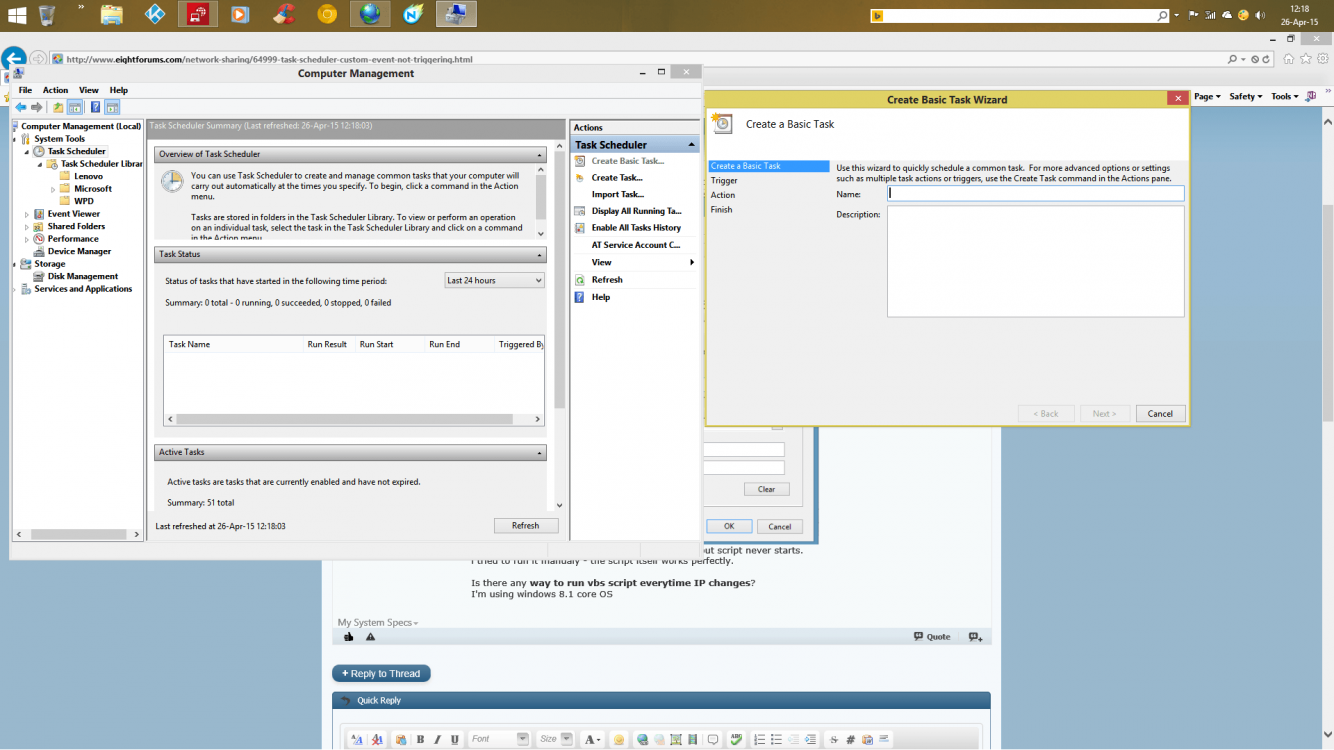Click the ordered list icon in Quick Reply
Viewport: 1334px width, 750px height.
point(760,739)
